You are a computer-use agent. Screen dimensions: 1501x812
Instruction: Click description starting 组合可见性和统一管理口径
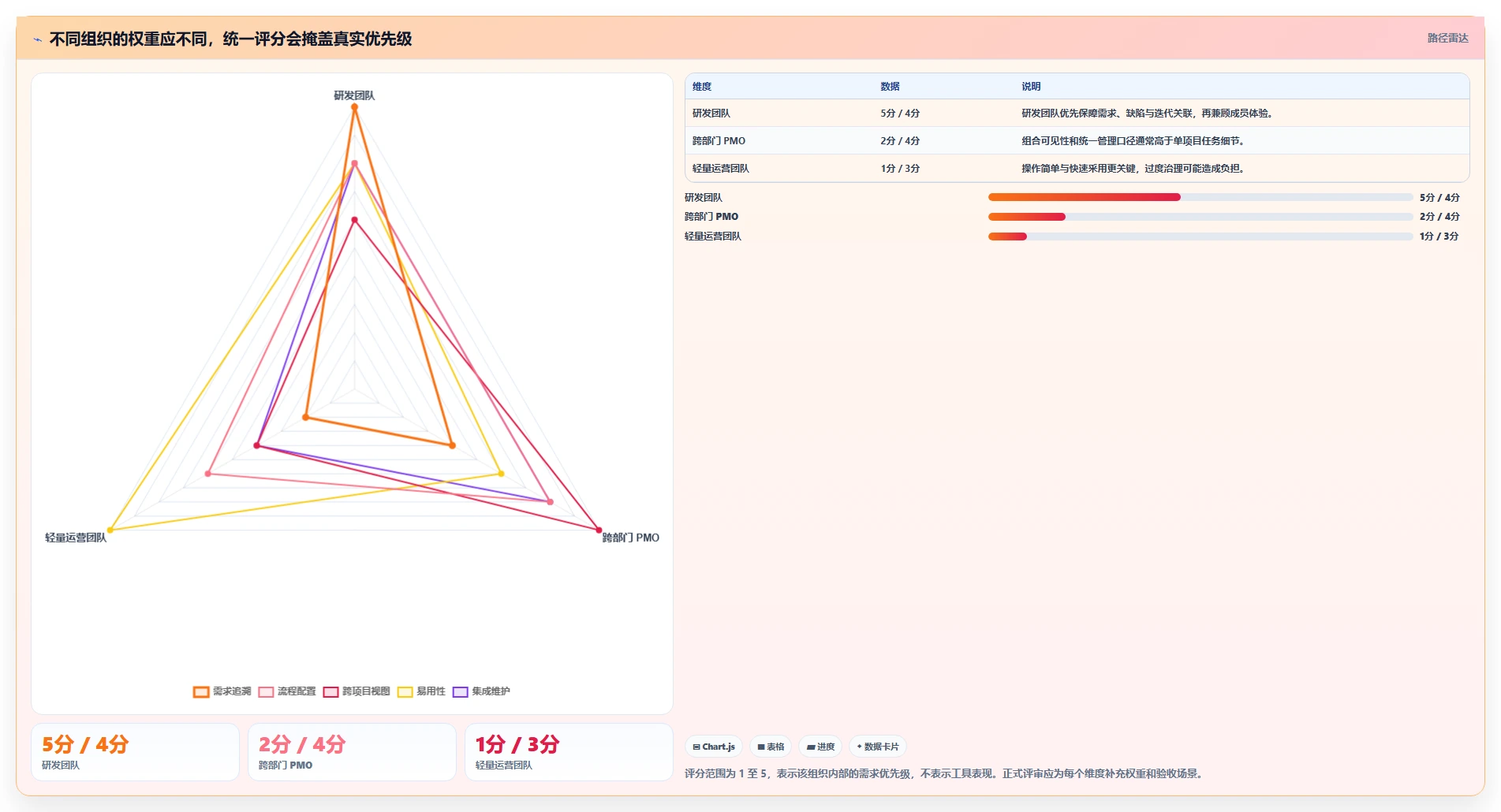[1133, 141]
